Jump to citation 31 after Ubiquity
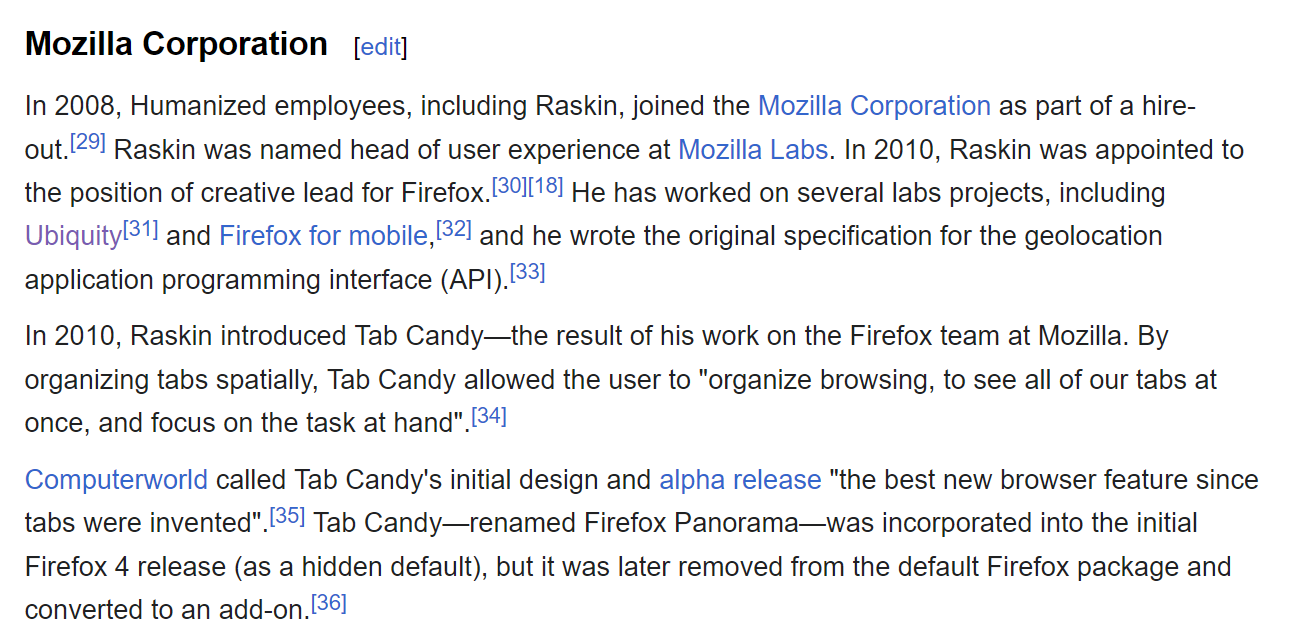This screenshot has width=1292, height=639. 141,229
